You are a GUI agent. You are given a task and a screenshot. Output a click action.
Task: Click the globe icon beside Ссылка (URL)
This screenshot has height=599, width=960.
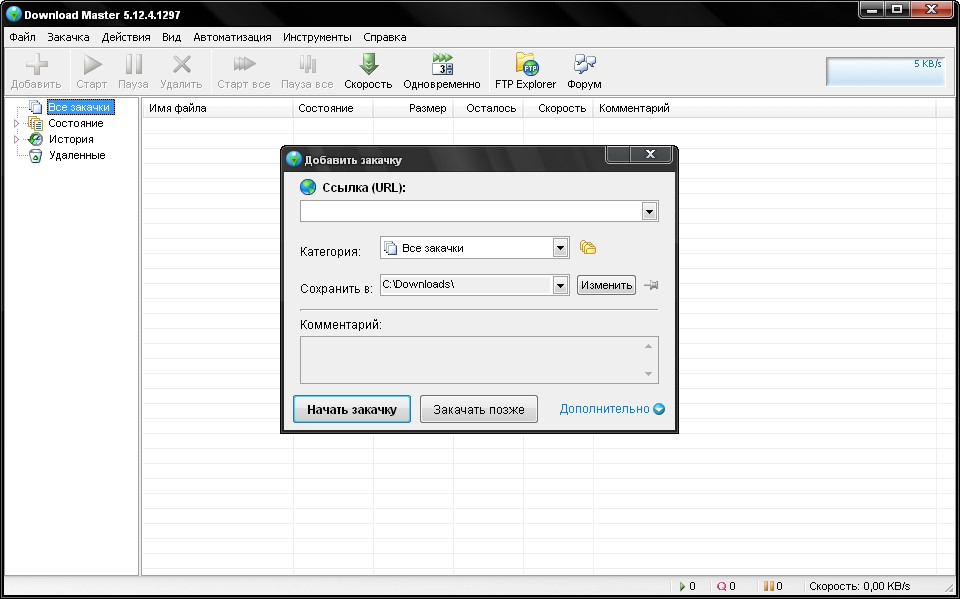(308, 187)
